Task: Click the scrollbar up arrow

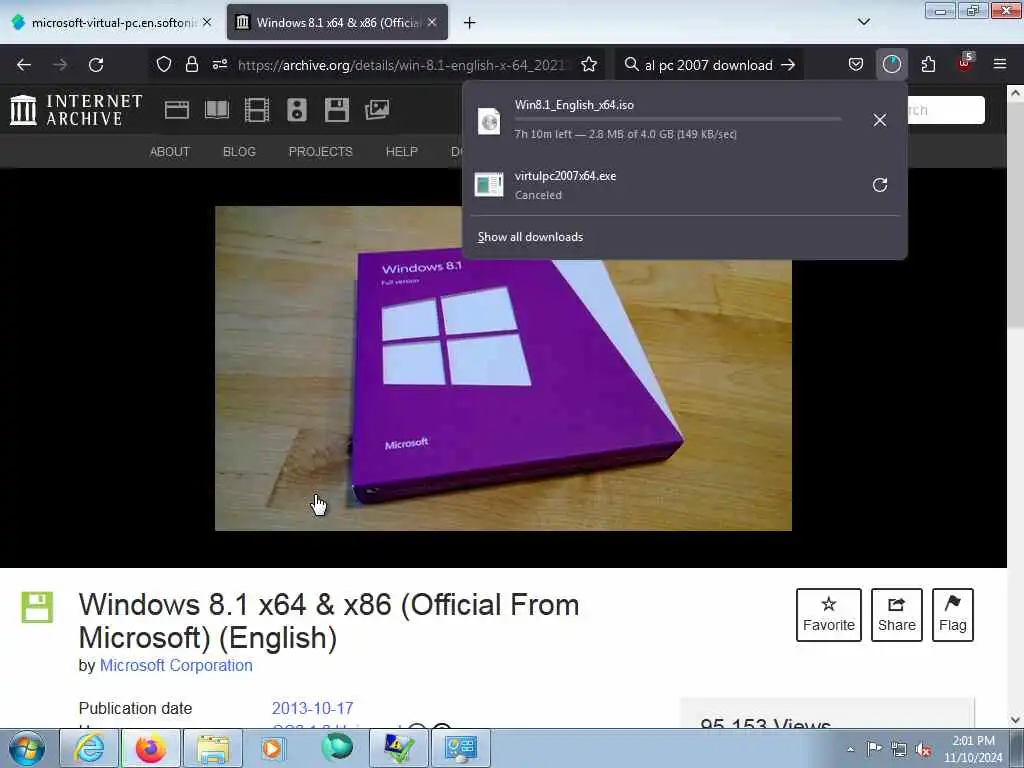Action: pos(1015,93)
